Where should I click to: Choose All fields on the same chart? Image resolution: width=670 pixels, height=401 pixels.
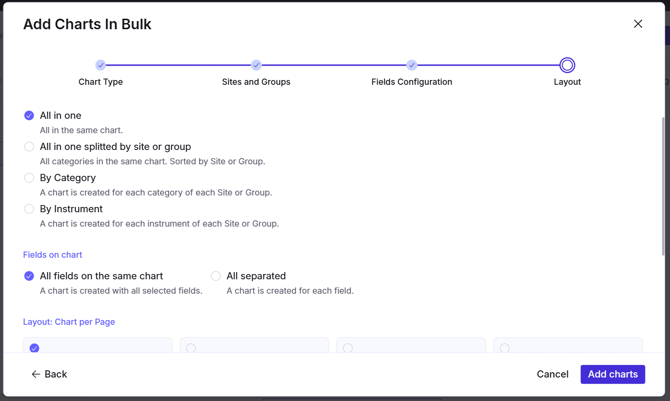[x=29, y=276]
